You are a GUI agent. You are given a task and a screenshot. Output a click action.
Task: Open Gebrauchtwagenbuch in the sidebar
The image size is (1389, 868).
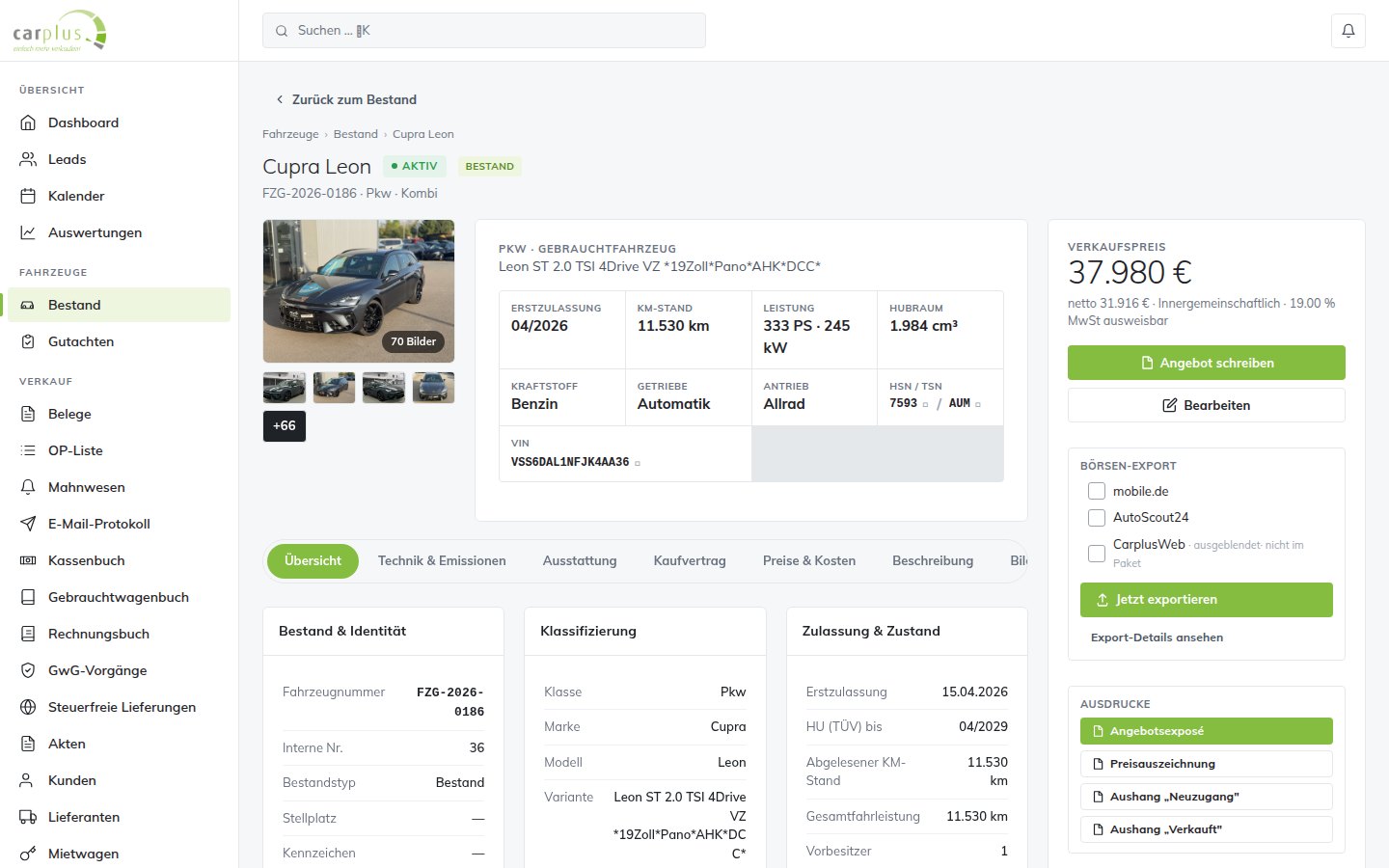click(119, 597)
